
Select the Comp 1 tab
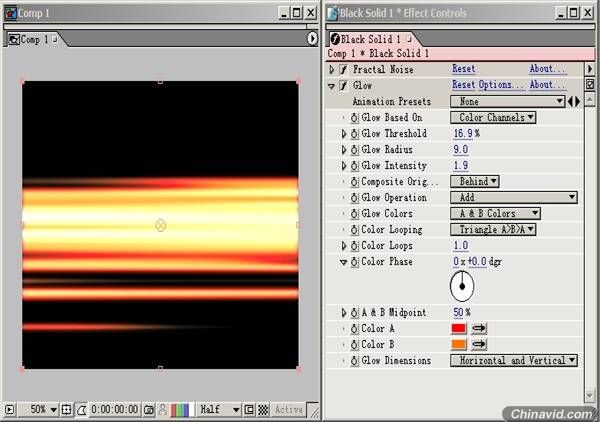point(33,39)
